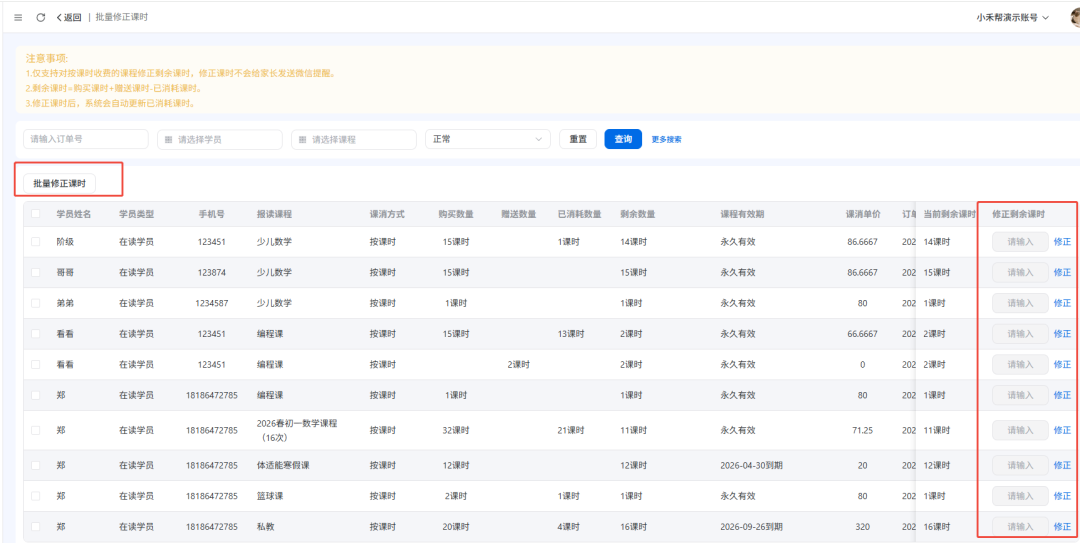
Task: Select the checkbox for student 弟弟
Action: (x=36, y=303)
